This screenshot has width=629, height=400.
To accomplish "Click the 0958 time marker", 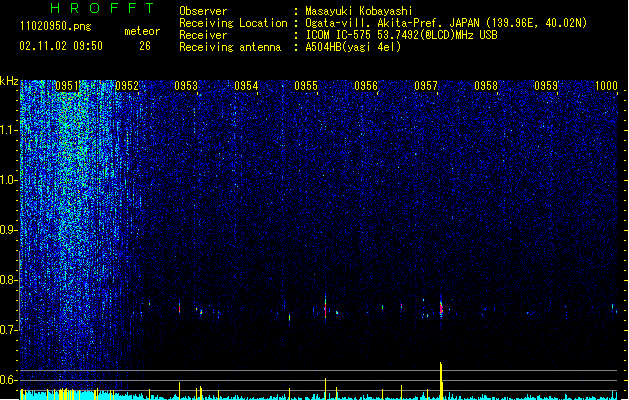I will tap(486, 86).
